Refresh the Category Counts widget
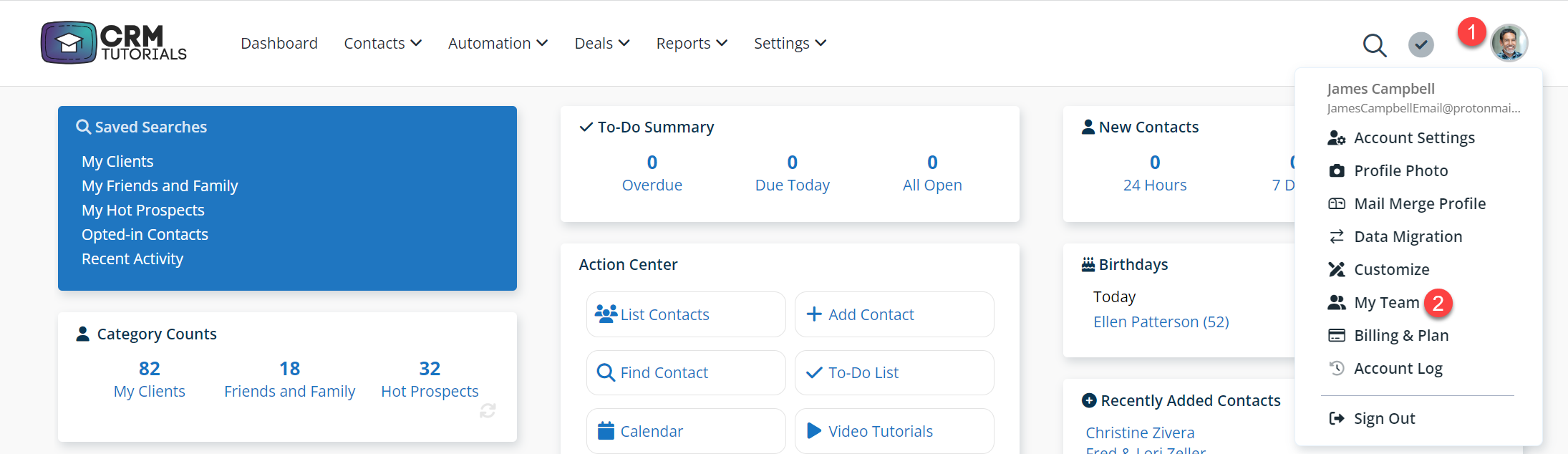The image size is (1568, 454). pyautogui.click(x=488, y=410)
